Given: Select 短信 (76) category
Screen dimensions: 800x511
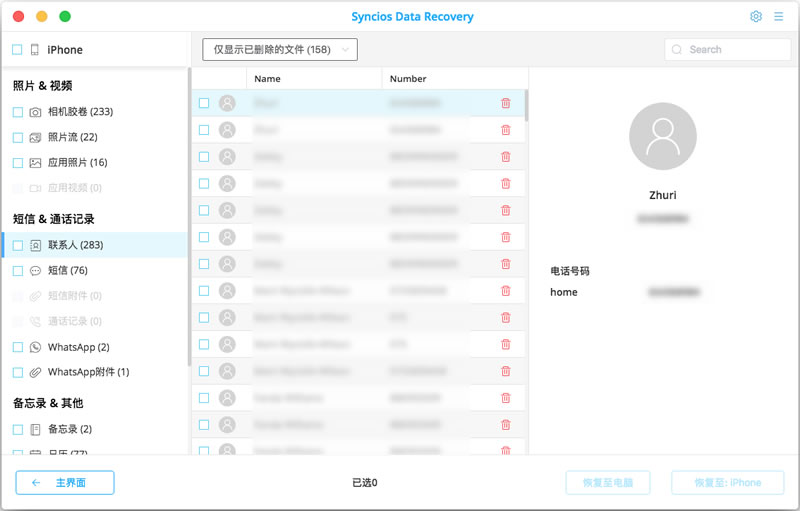Looking at the screenshot, I should (x=95, y=270).
